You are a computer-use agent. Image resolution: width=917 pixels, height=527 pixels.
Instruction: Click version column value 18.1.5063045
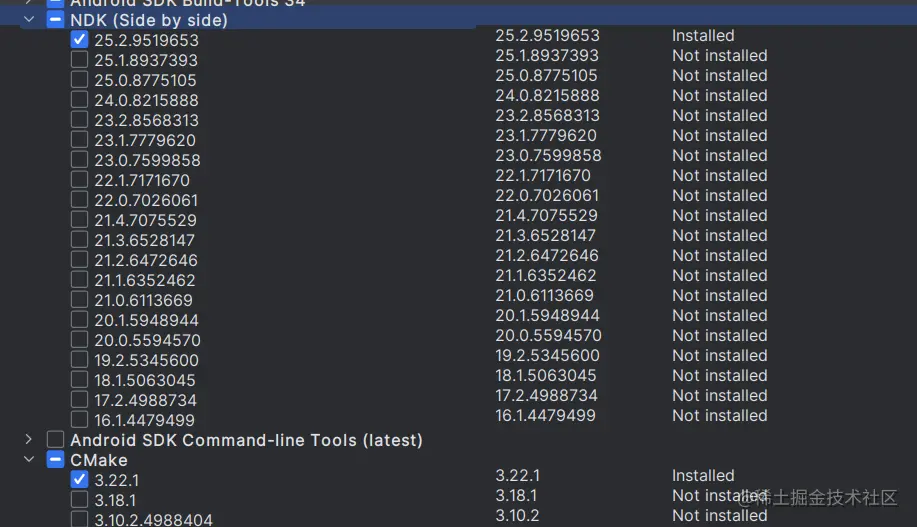click(x=546, y=375)
